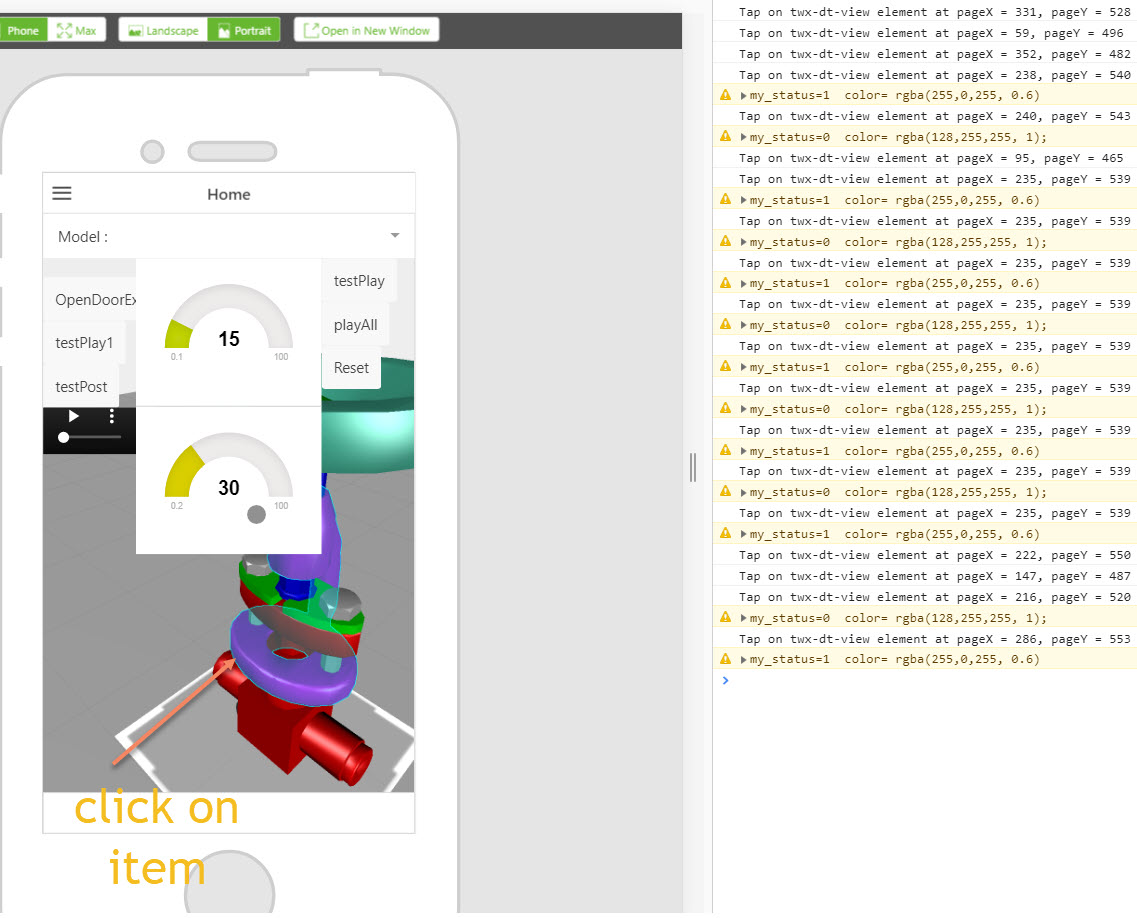Viewport: 1137px width, 918px height.
Task: Select the Phone preview mode icon
Action: pos(22,30)
